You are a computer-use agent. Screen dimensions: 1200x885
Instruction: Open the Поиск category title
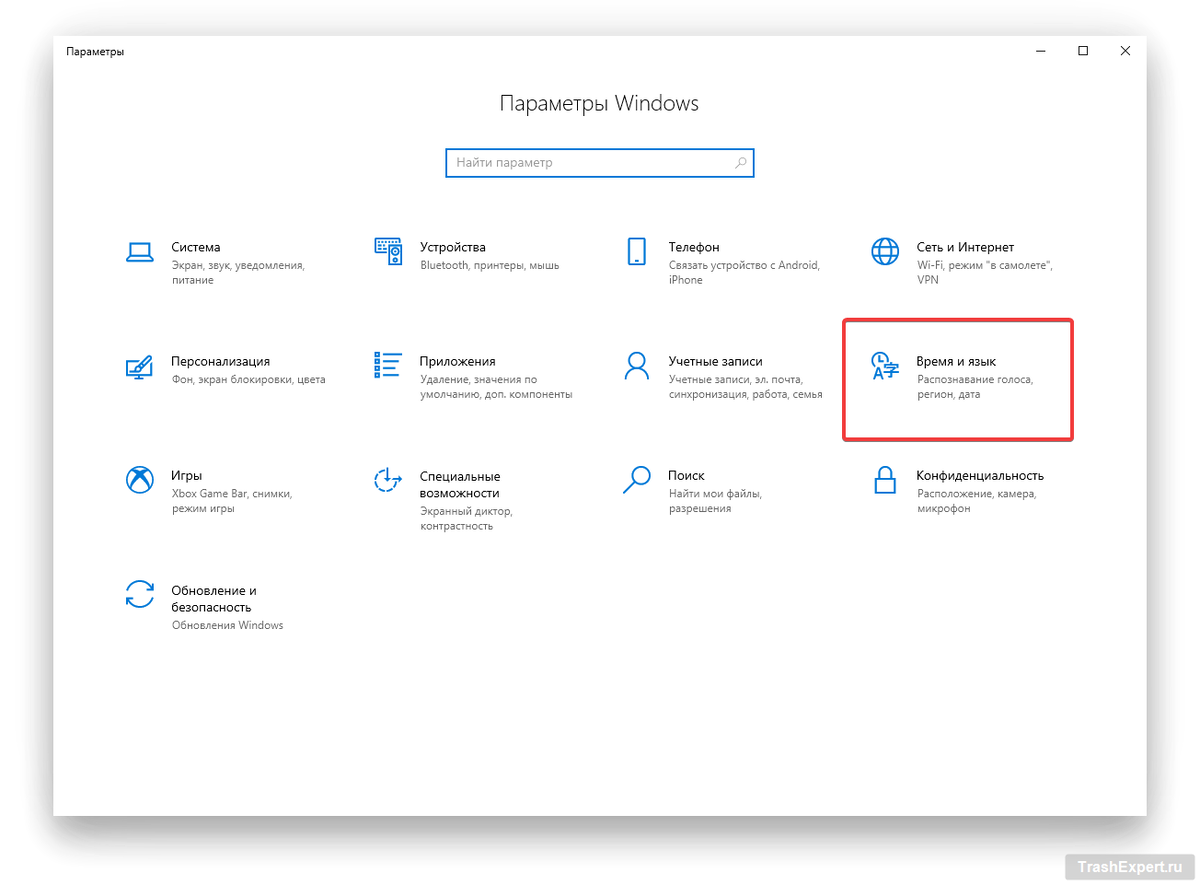click(x=687, y=476)
